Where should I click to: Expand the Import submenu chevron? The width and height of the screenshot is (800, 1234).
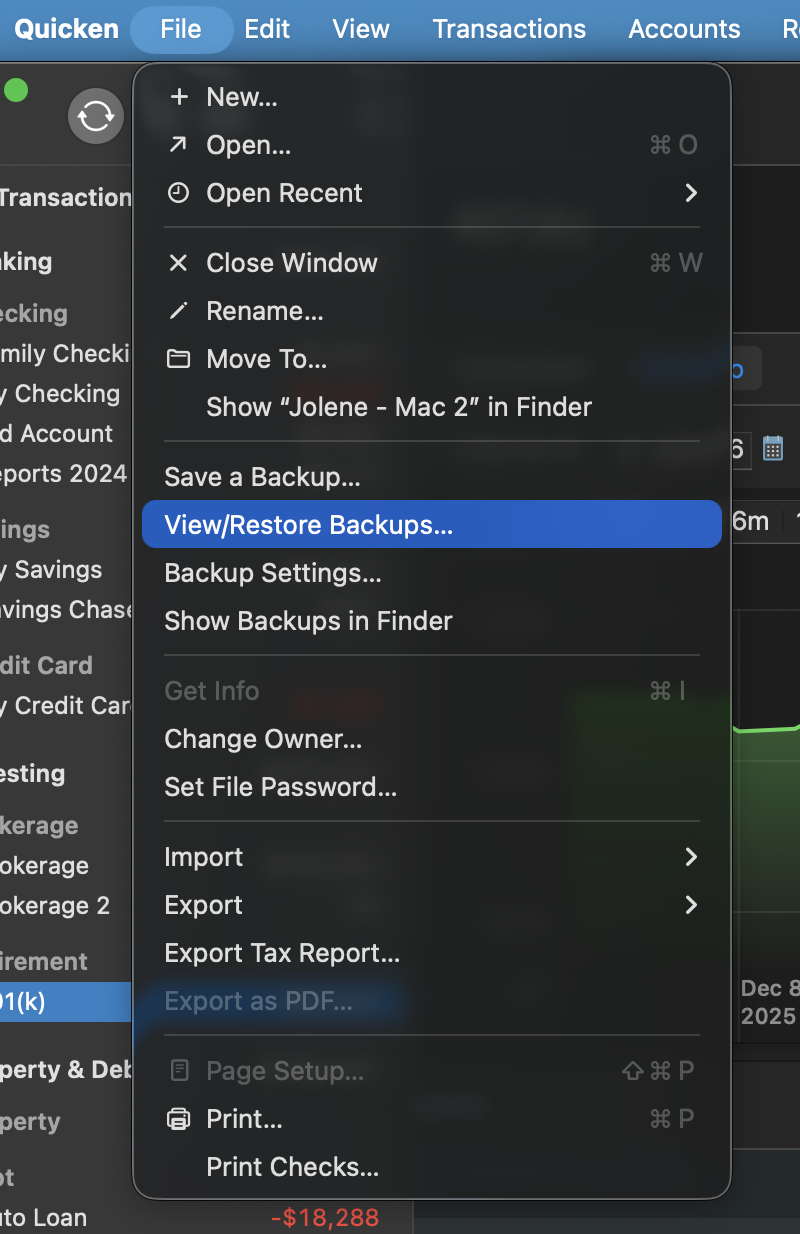click(691, 857)
